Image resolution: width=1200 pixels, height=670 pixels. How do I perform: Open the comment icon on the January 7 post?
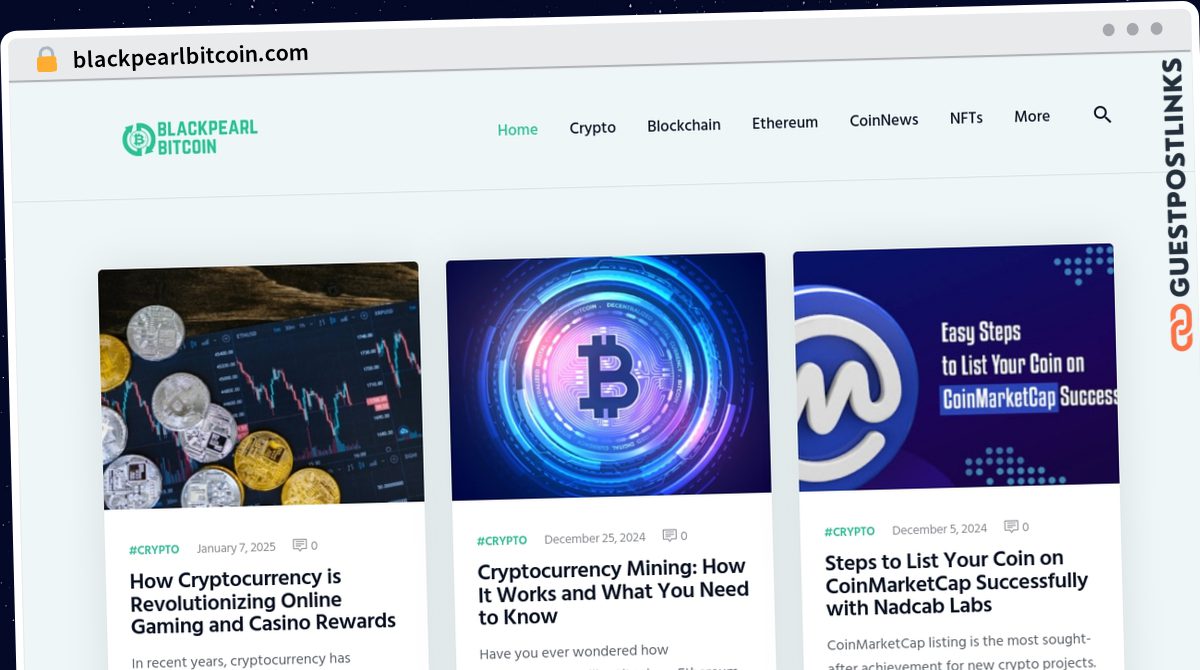(x=299, y=545)
